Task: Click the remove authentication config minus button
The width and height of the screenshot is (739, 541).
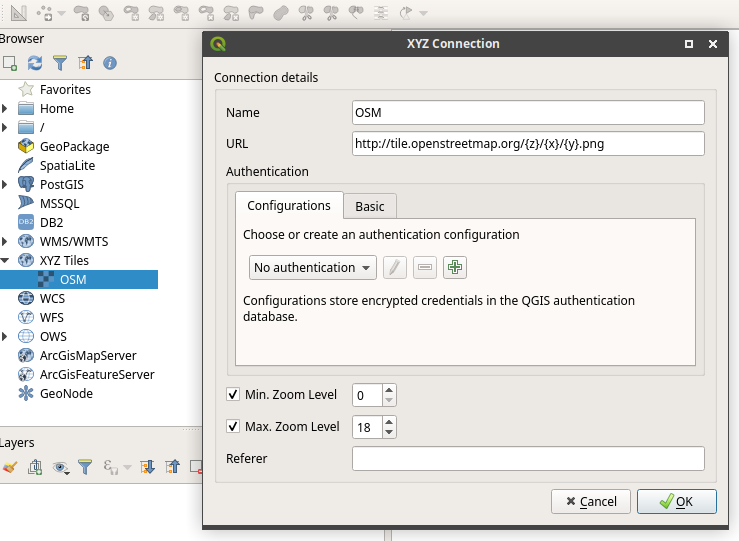Action: tap(425, 267)
